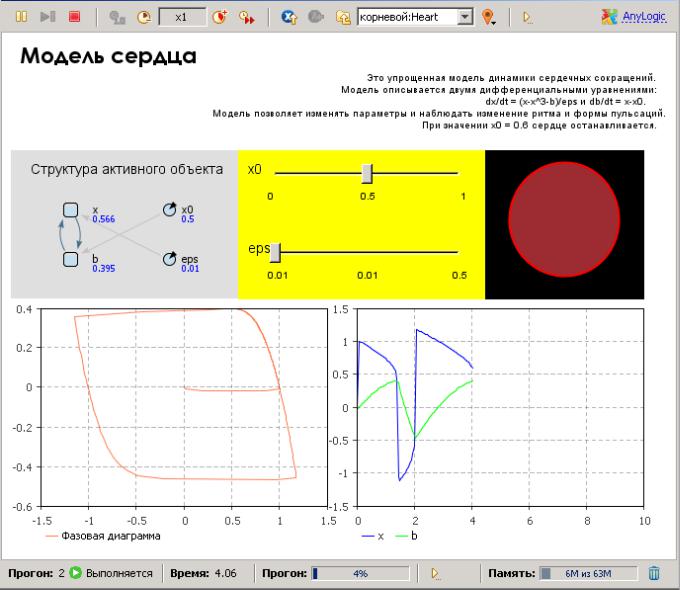This screenshot has width=680, height=590.
Task: Click the x and b time plot
Action: point(500,407)
